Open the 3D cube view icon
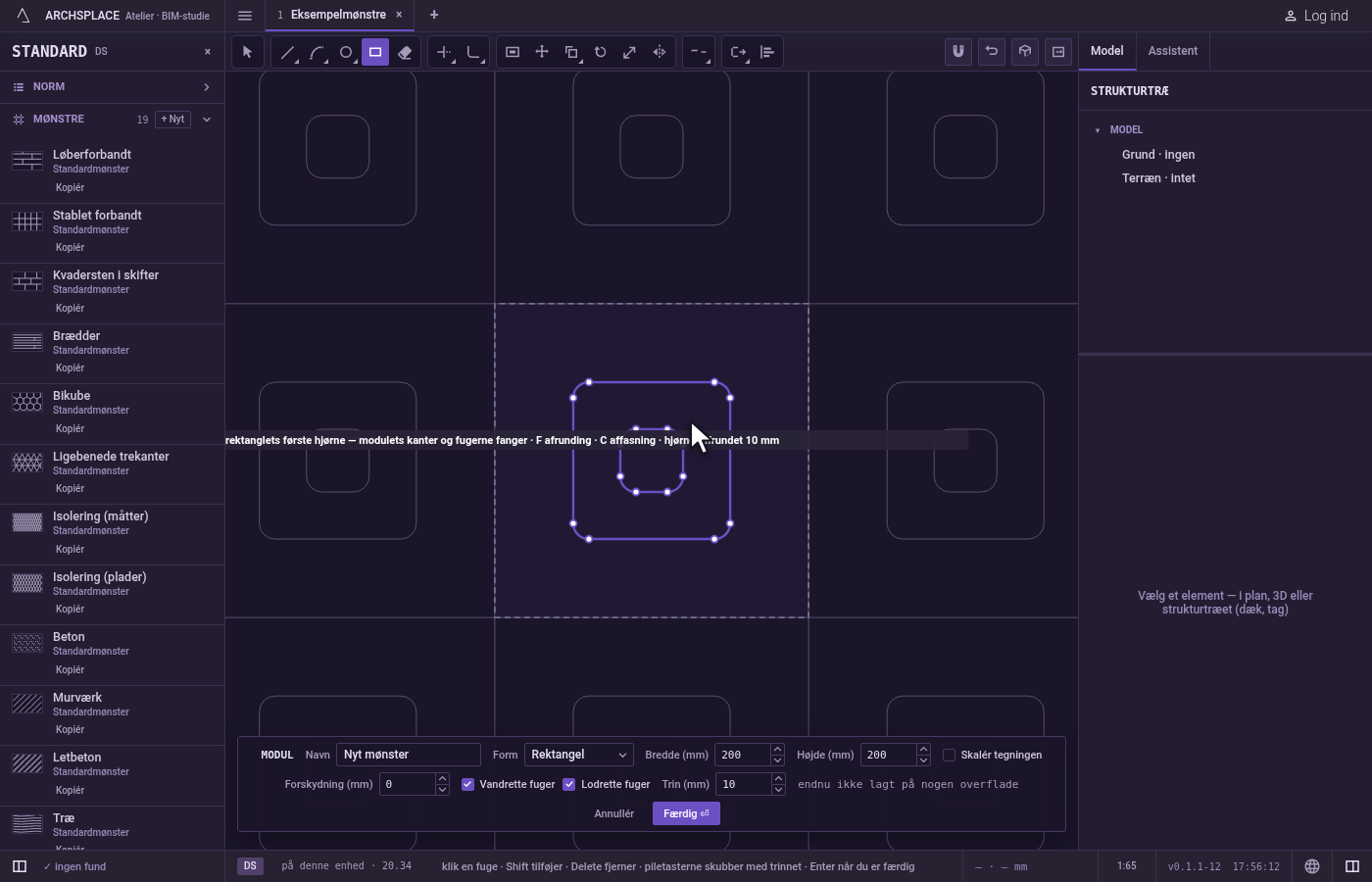1372x882 pixels. tap(1025, 51)
